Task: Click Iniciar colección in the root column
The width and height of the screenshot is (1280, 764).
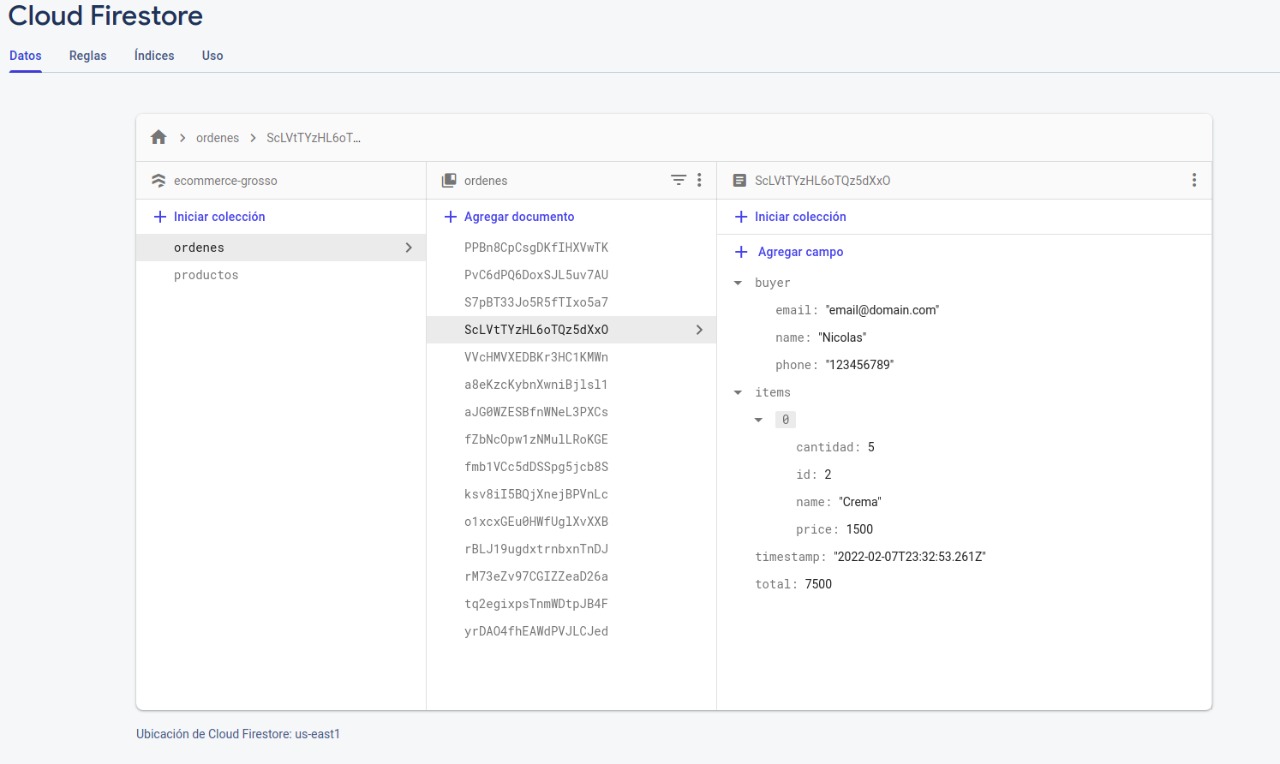Action: pos(219,216)
